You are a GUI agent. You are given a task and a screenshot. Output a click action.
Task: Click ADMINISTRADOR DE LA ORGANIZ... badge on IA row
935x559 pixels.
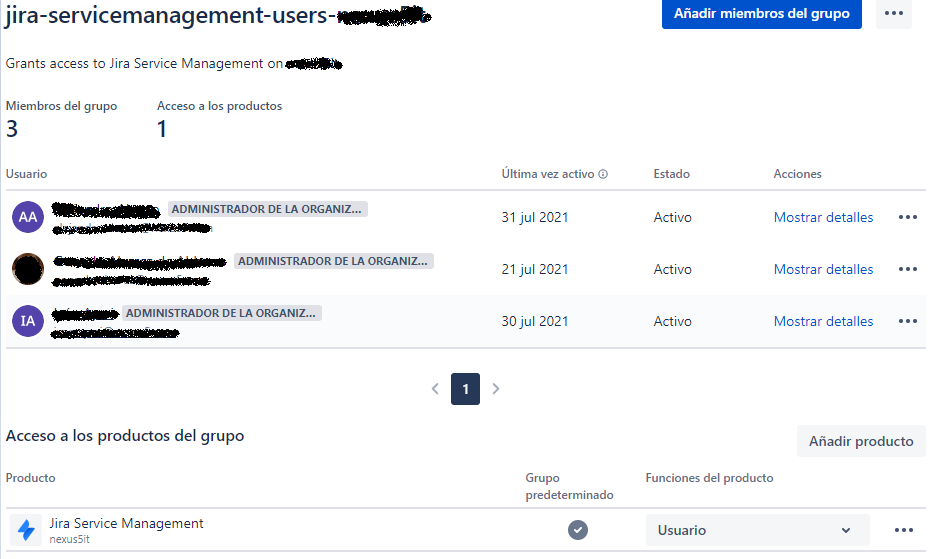coord(221,313)
